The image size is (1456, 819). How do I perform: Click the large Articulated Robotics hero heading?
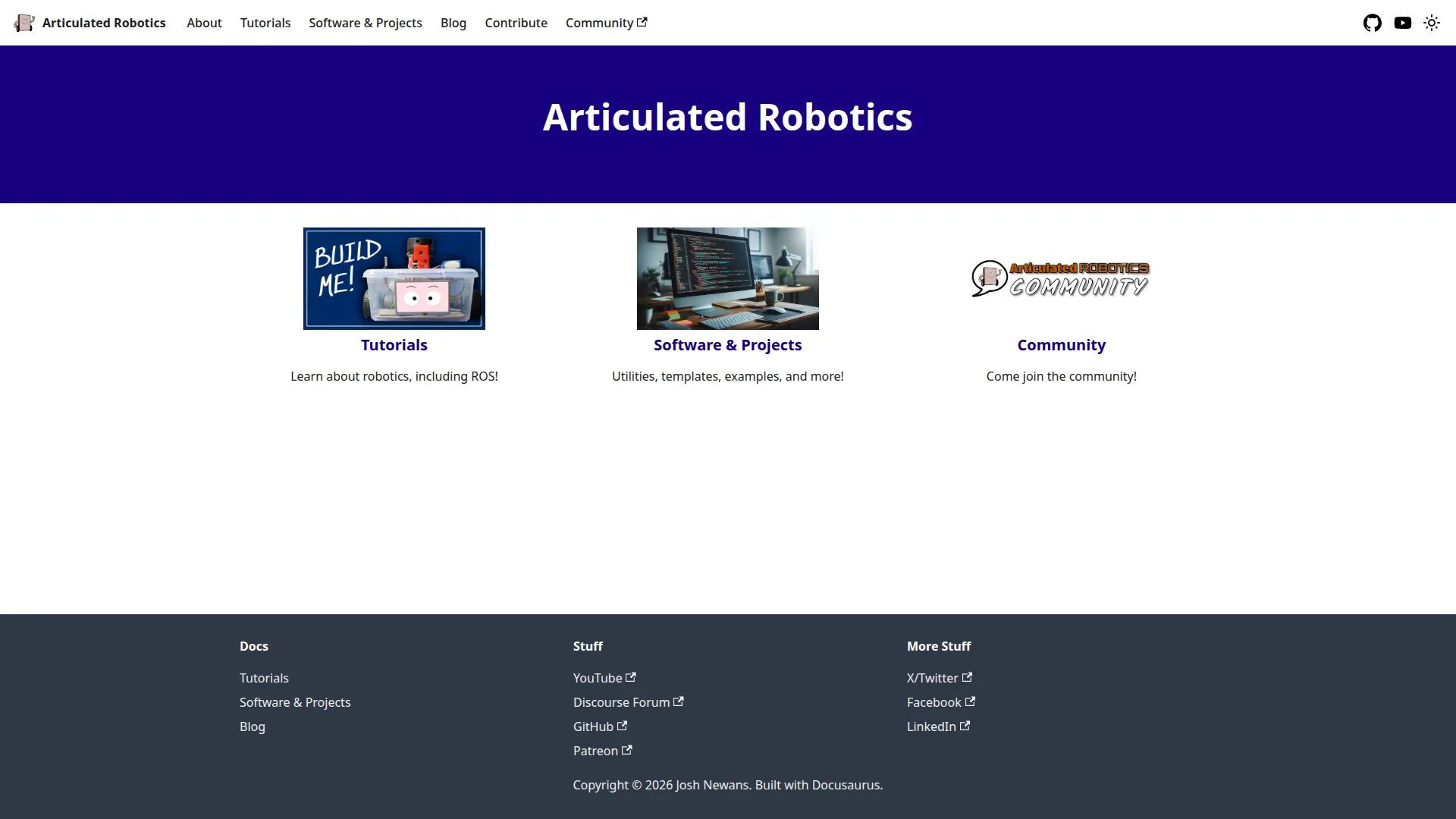(728, 118)
